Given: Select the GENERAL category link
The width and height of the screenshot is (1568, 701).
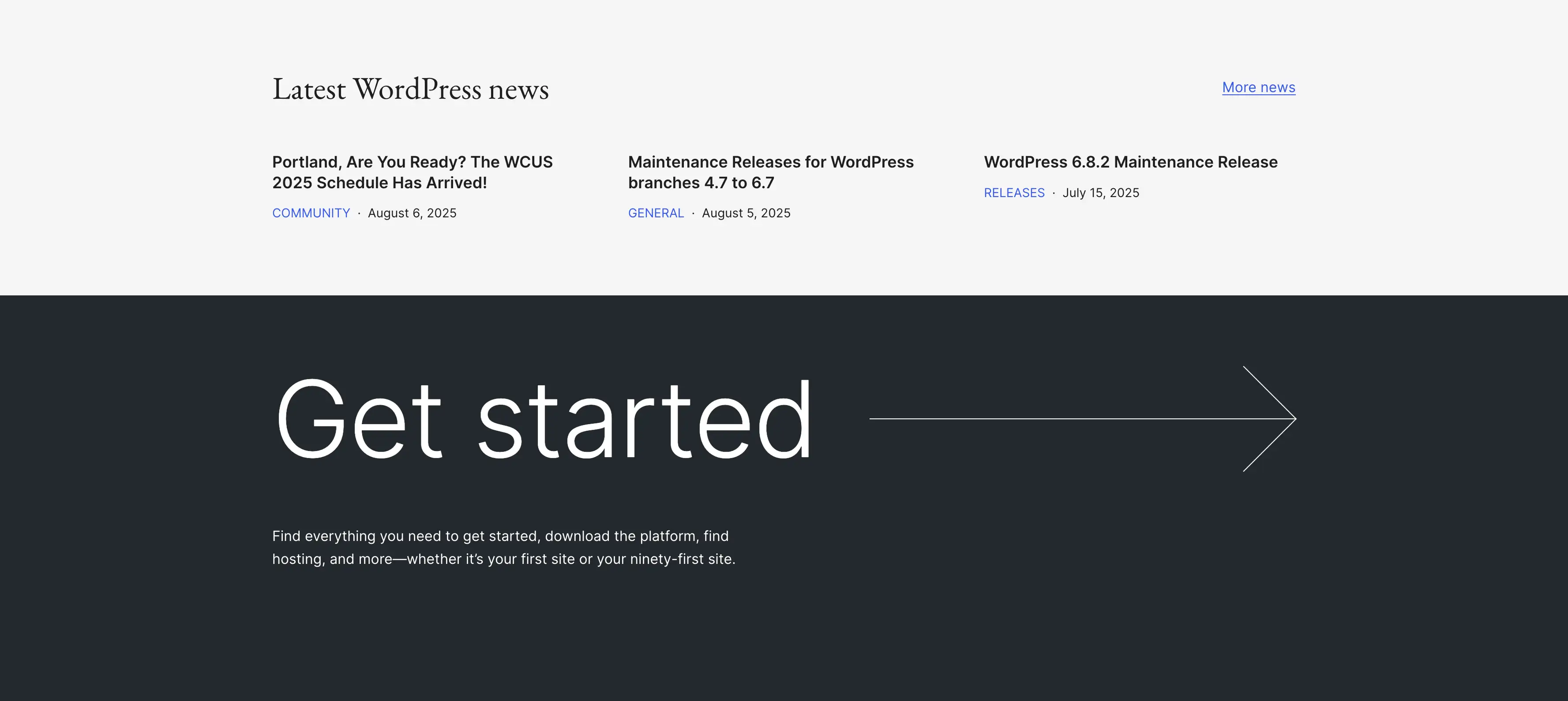Looking at the screenshot, I should click(x=656, y=213).
